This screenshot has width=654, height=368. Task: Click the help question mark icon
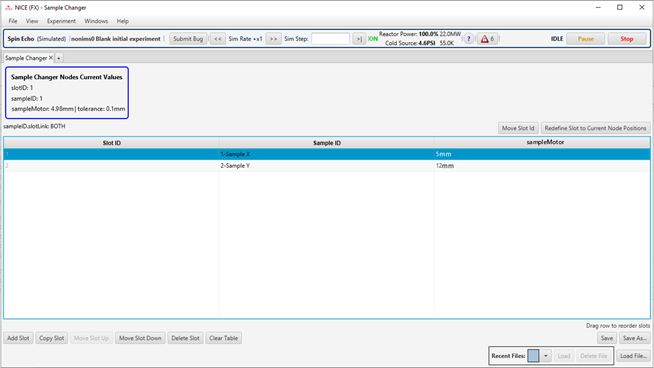coord(468,39)
